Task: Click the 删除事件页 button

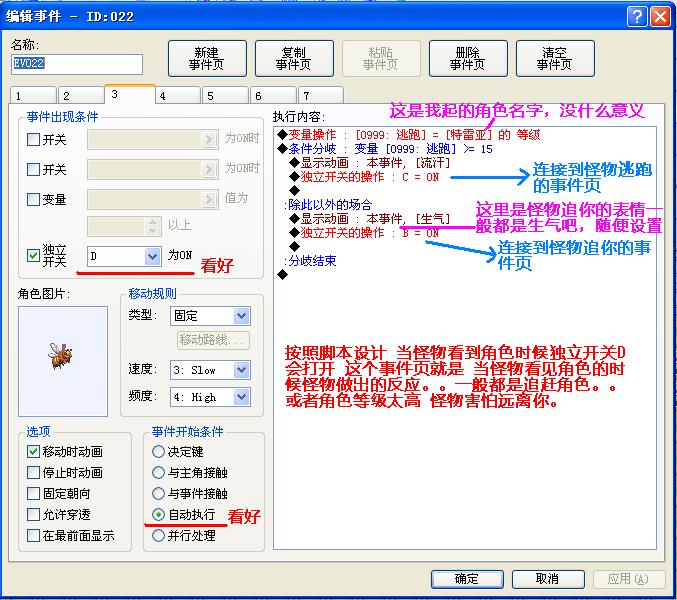Action: (468, 59)
